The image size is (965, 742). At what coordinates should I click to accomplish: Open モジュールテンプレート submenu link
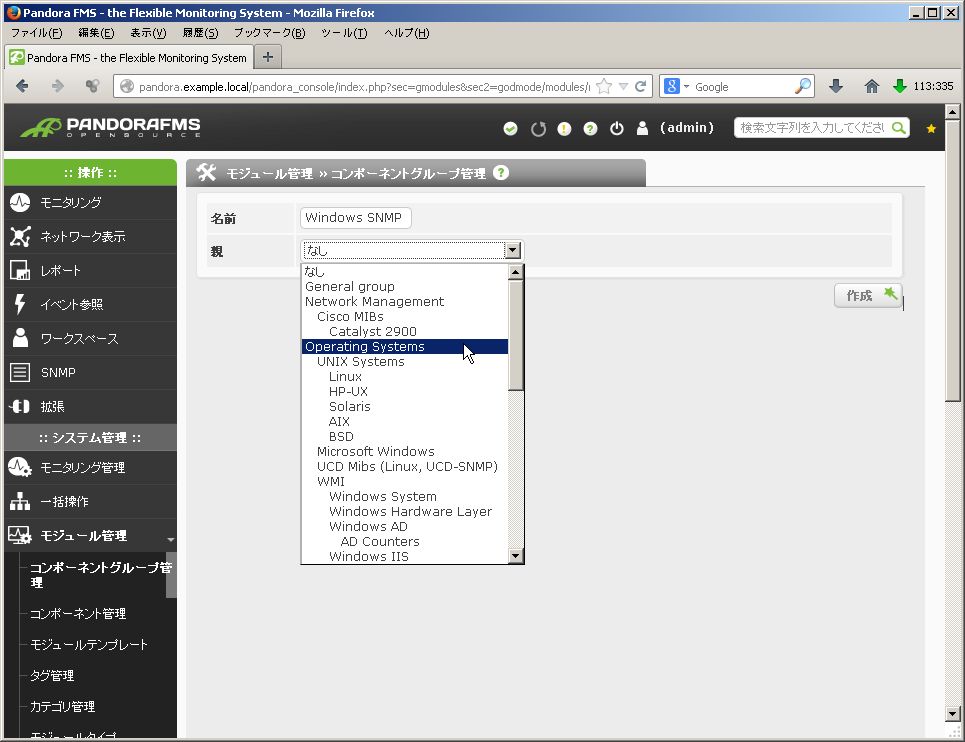tap(89, 645)
